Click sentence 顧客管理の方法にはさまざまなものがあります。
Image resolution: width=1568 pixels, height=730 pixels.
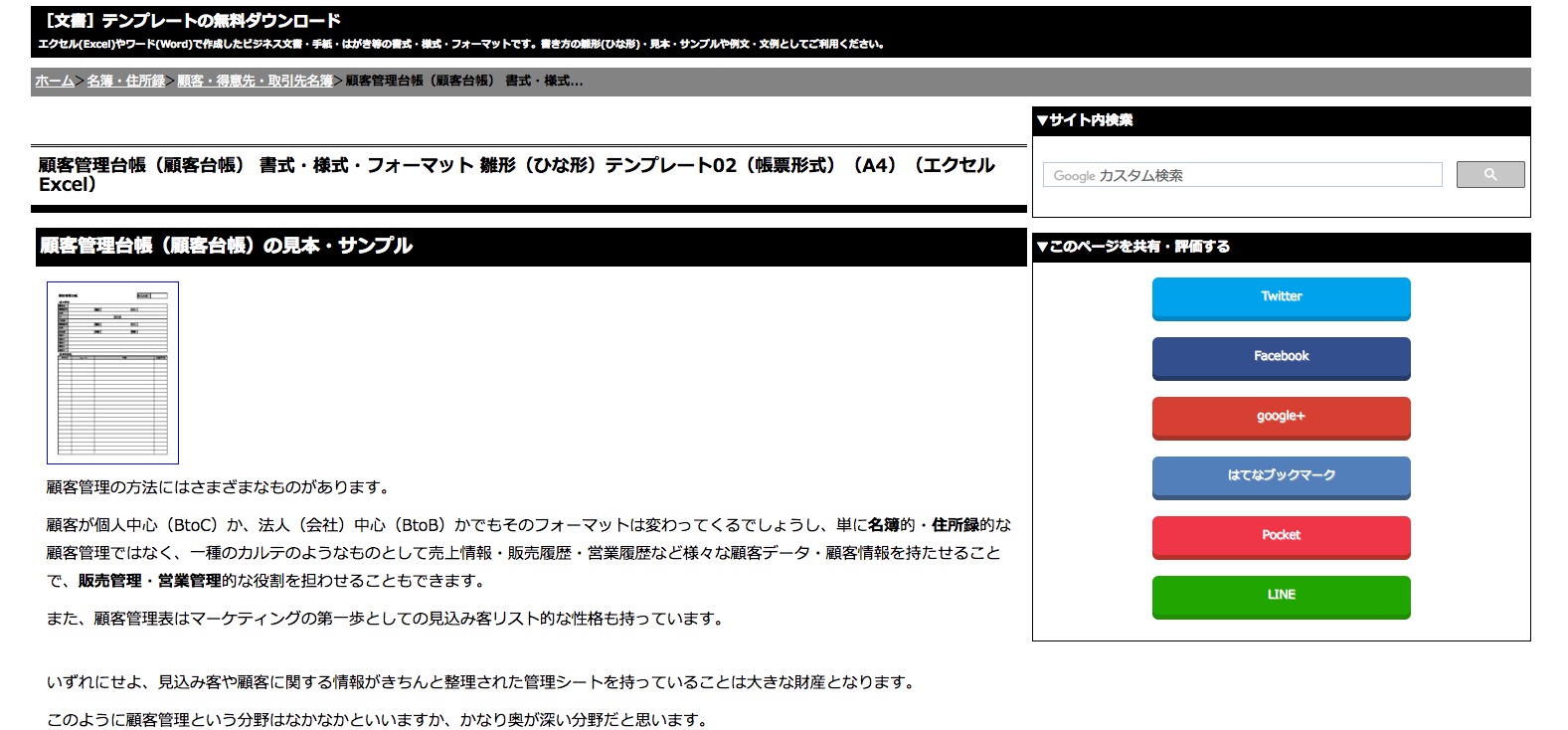[221, 487]
